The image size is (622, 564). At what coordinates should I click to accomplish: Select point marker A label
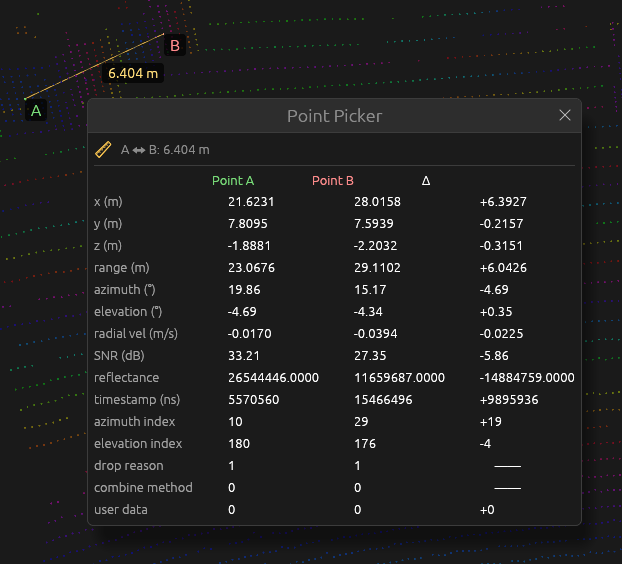(36, 111)
